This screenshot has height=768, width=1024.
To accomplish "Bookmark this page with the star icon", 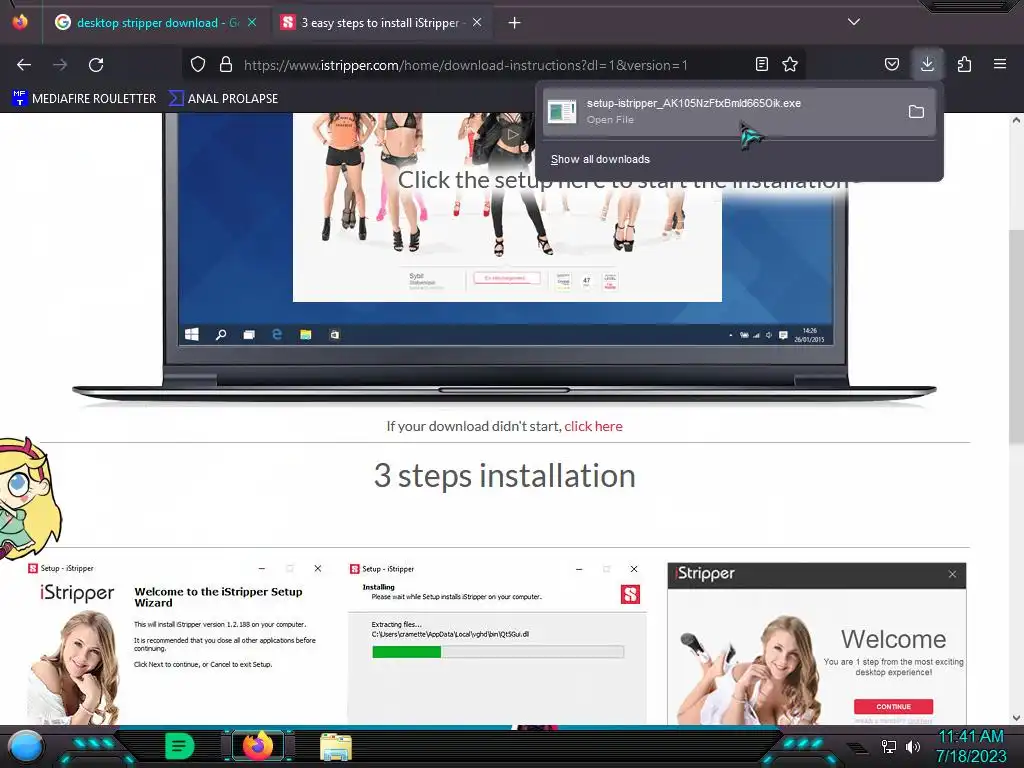I will tap(790, 64).
